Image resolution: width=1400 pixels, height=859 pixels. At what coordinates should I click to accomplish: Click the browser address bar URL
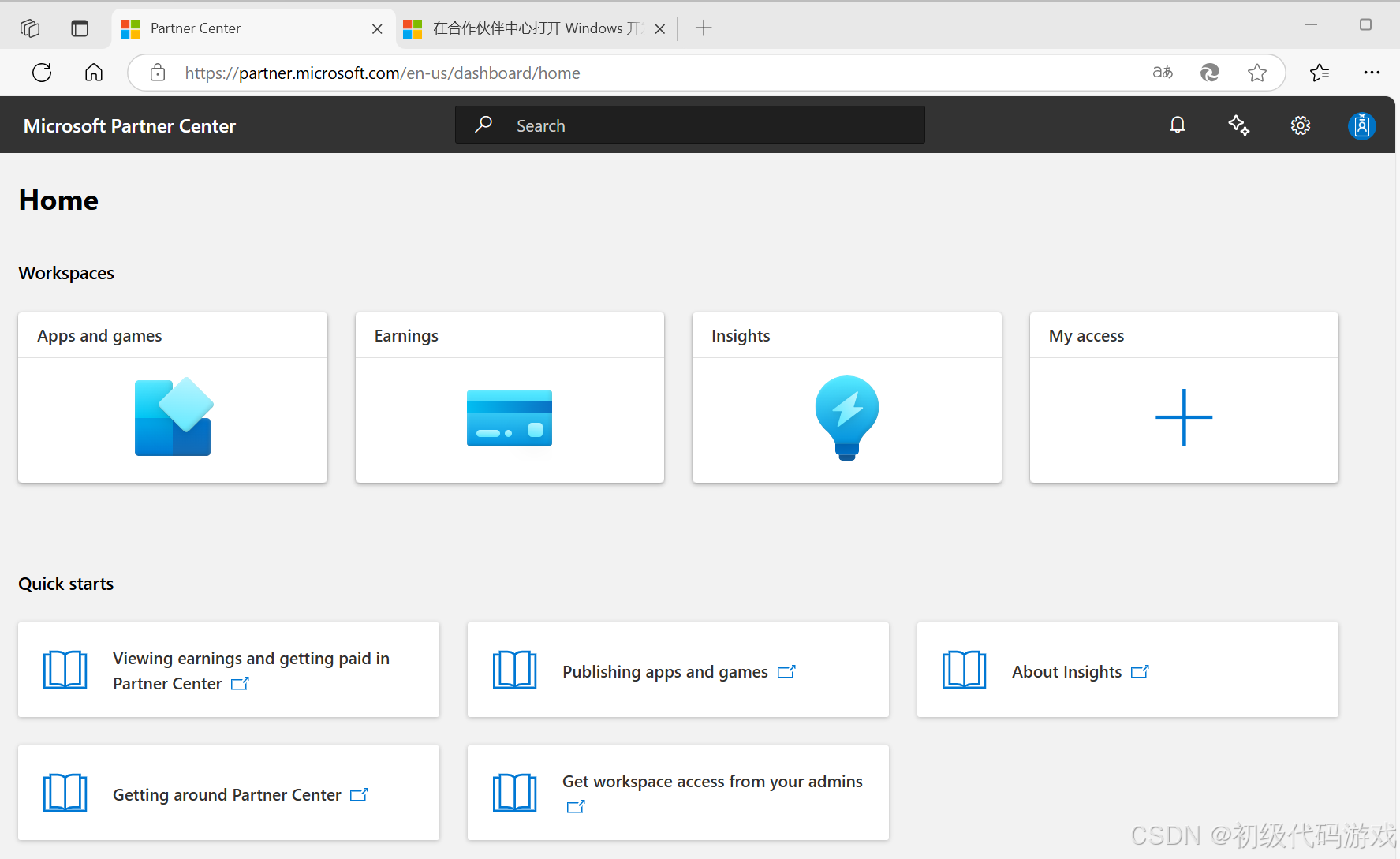point(383,73)
